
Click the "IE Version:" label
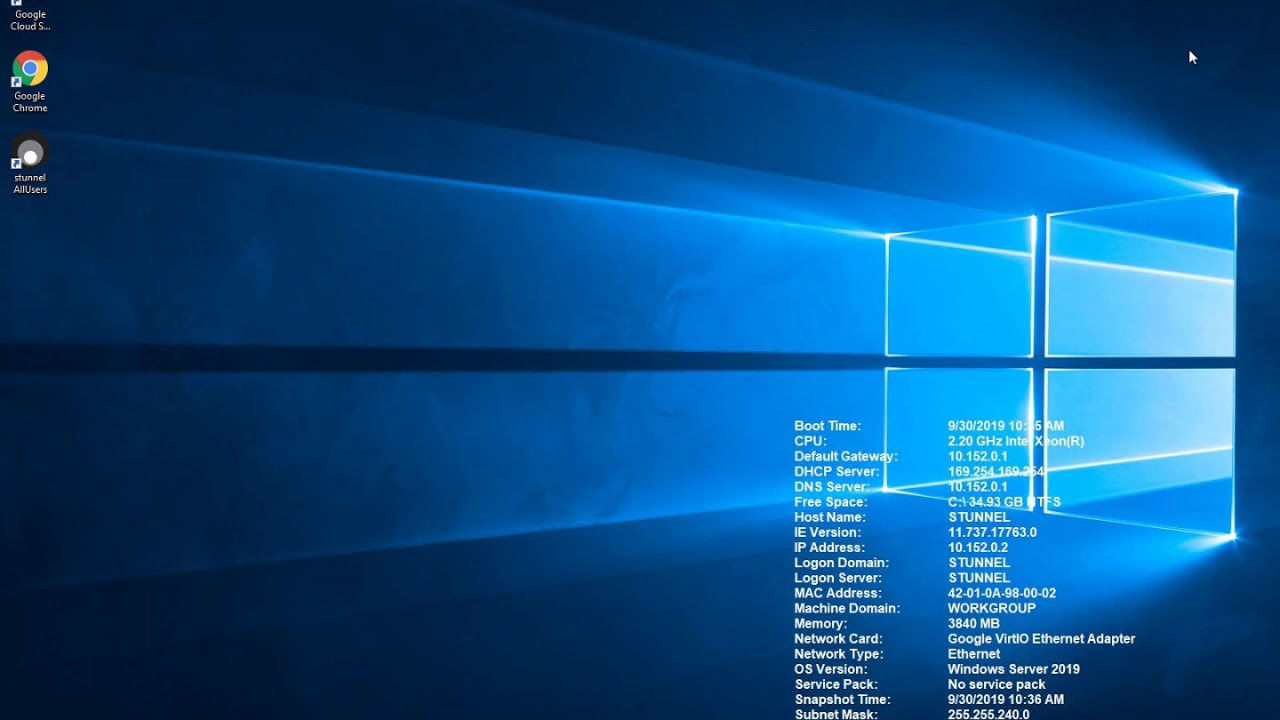(829, 532)
